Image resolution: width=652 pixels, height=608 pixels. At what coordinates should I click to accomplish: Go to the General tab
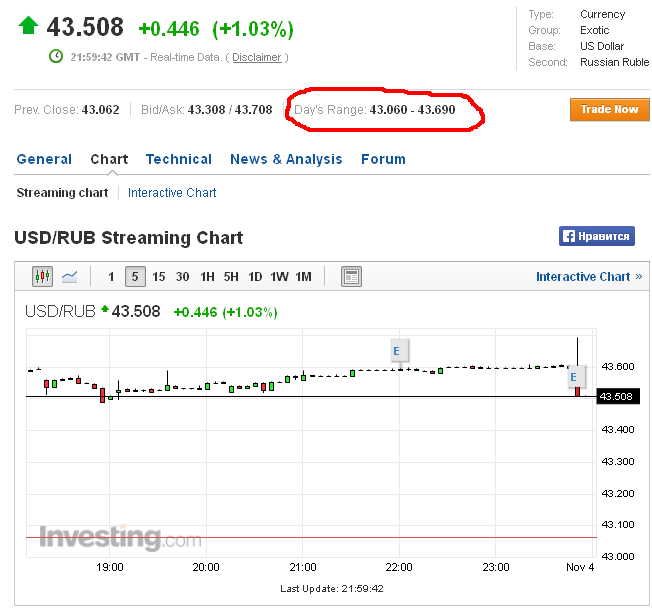coord(44,159)
